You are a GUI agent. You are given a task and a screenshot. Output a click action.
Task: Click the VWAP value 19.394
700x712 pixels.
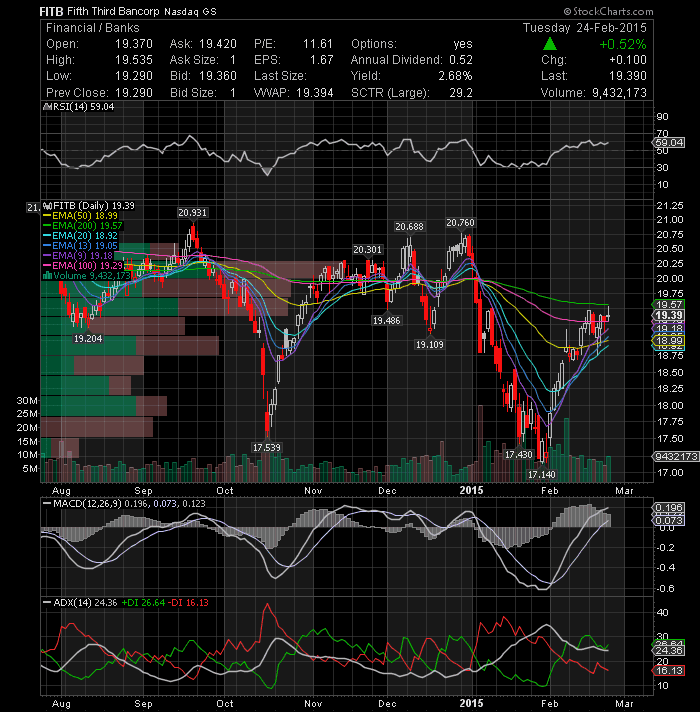coord(315,93)
